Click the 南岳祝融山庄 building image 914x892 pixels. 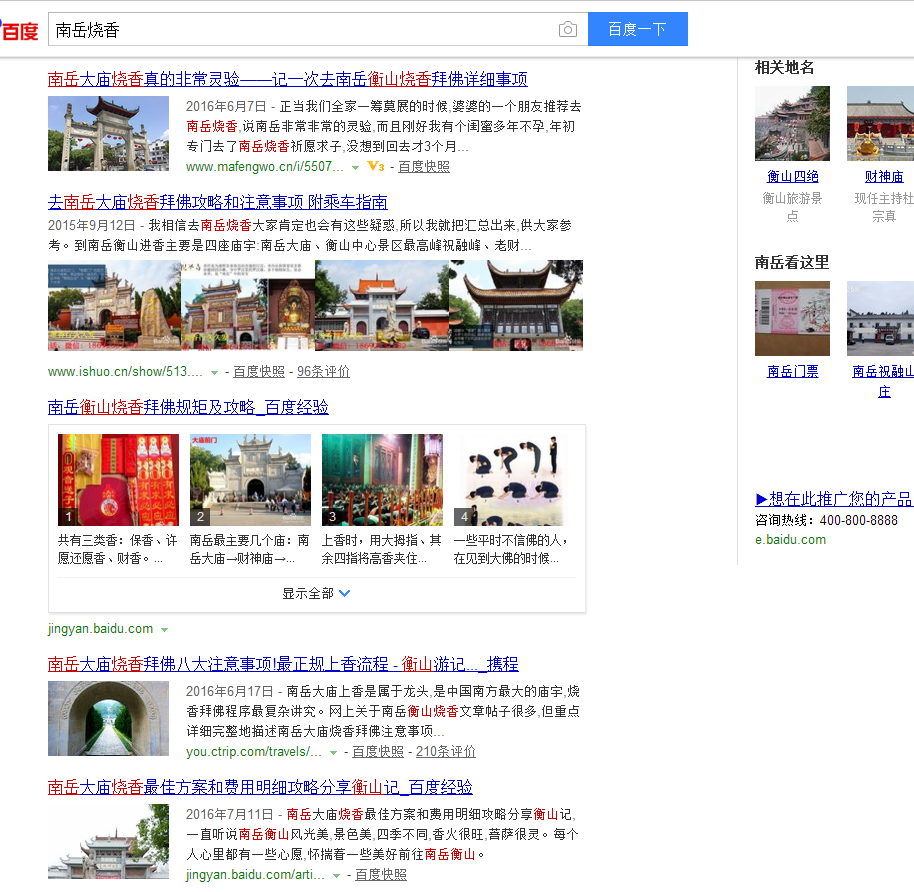click(x=880, y=318)
